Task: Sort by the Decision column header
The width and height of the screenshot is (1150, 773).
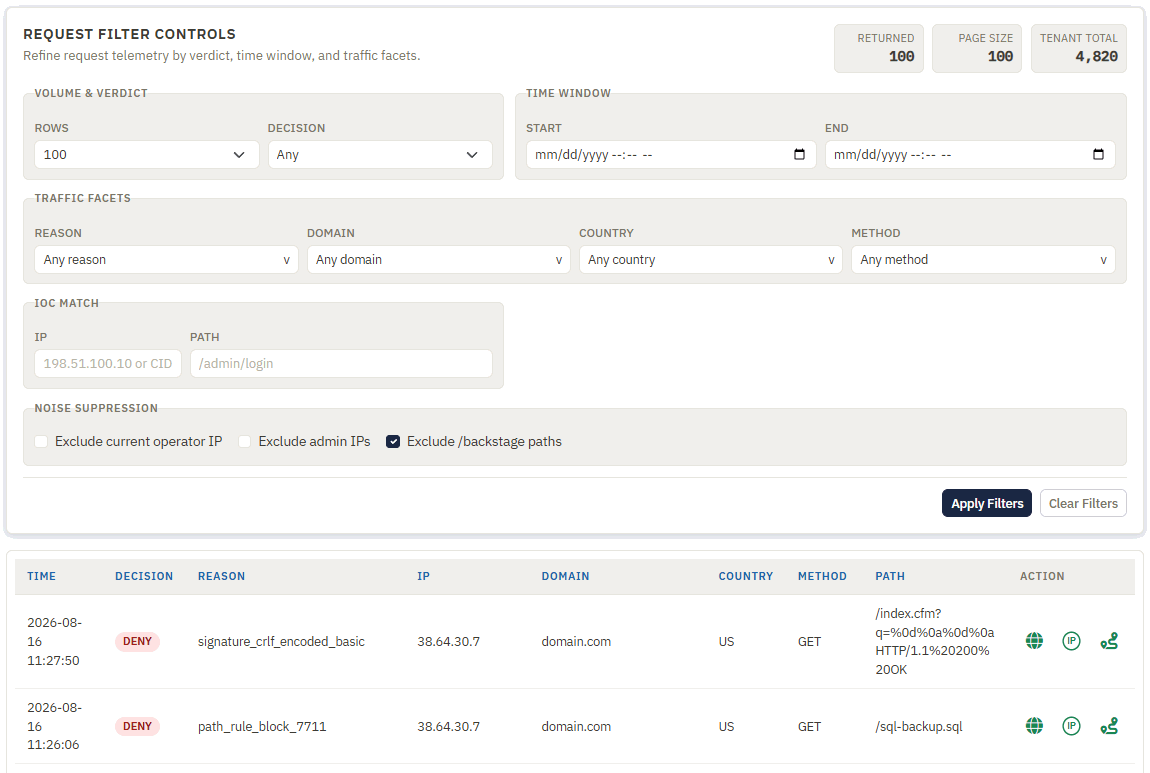Action: (144, 576)
